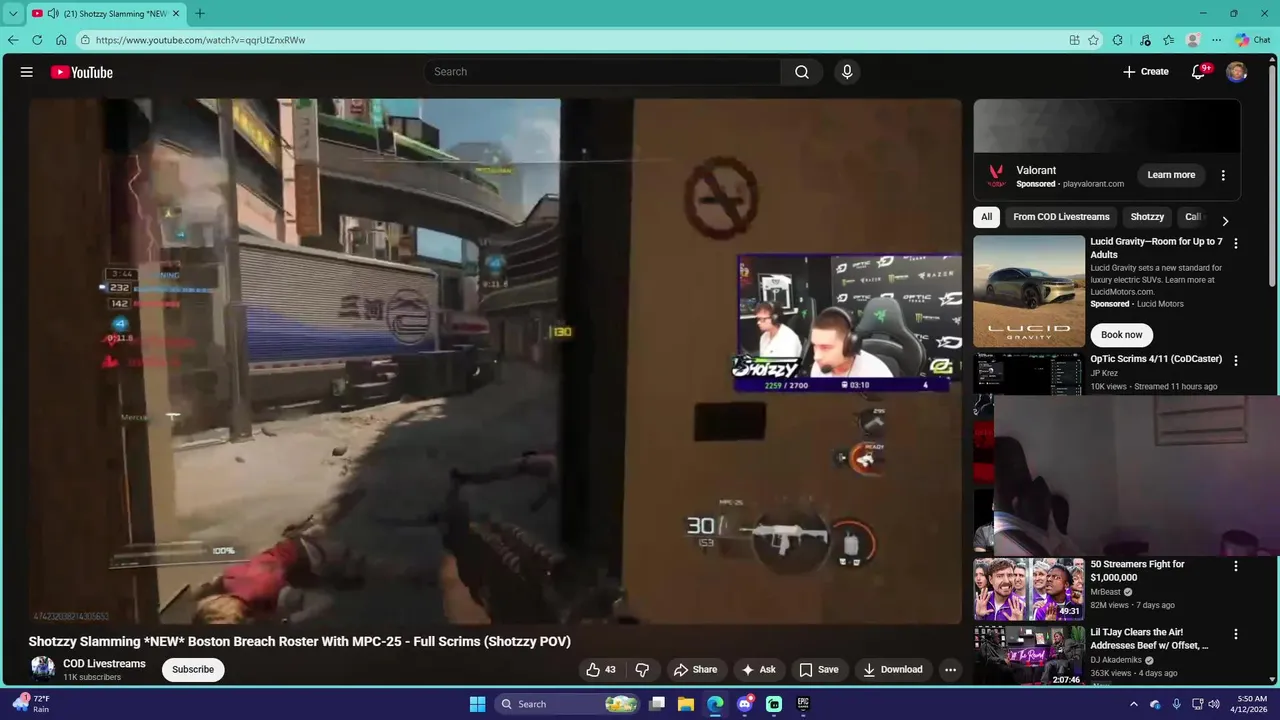
Task: Show hidden system tray icons
Action: click(1134, 704)
